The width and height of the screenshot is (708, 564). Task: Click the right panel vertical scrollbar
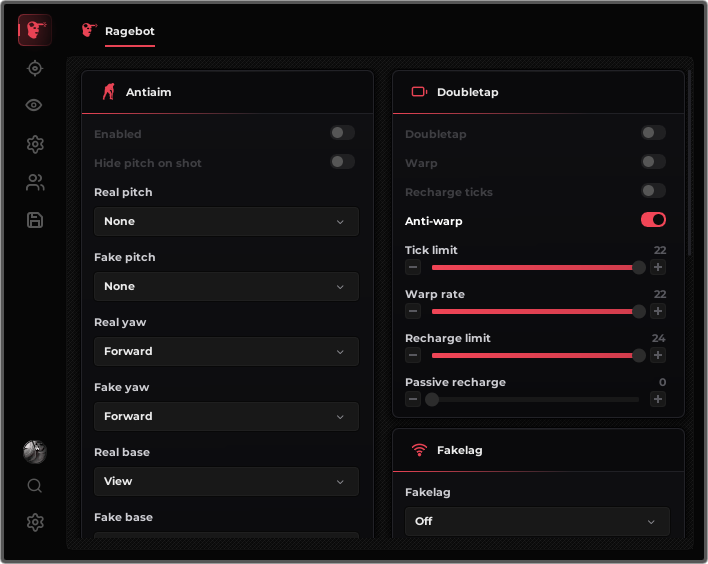pyautogui.click(x=689, y=163)
